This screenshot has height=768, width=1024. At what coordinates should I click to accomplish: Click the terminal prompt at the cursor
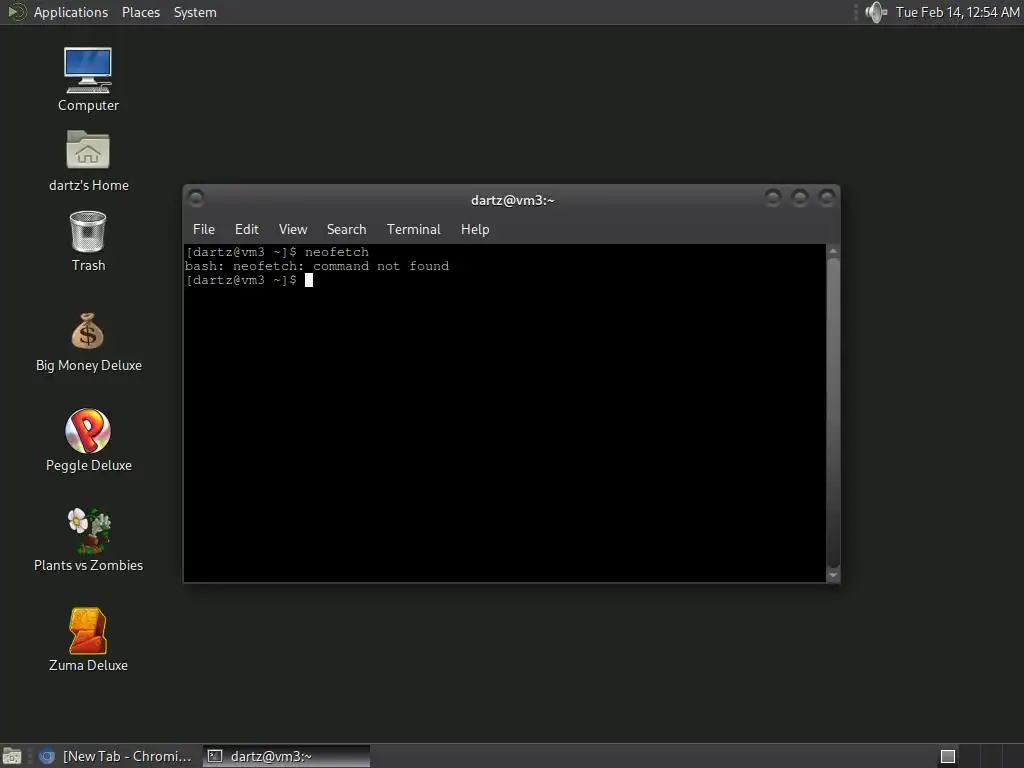[308, 280]
